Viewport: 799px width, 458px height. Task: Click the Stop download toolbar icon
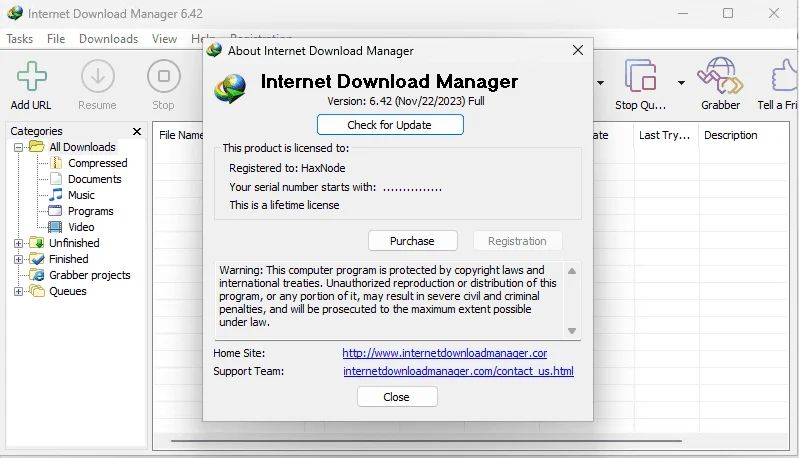click(164, 76)
